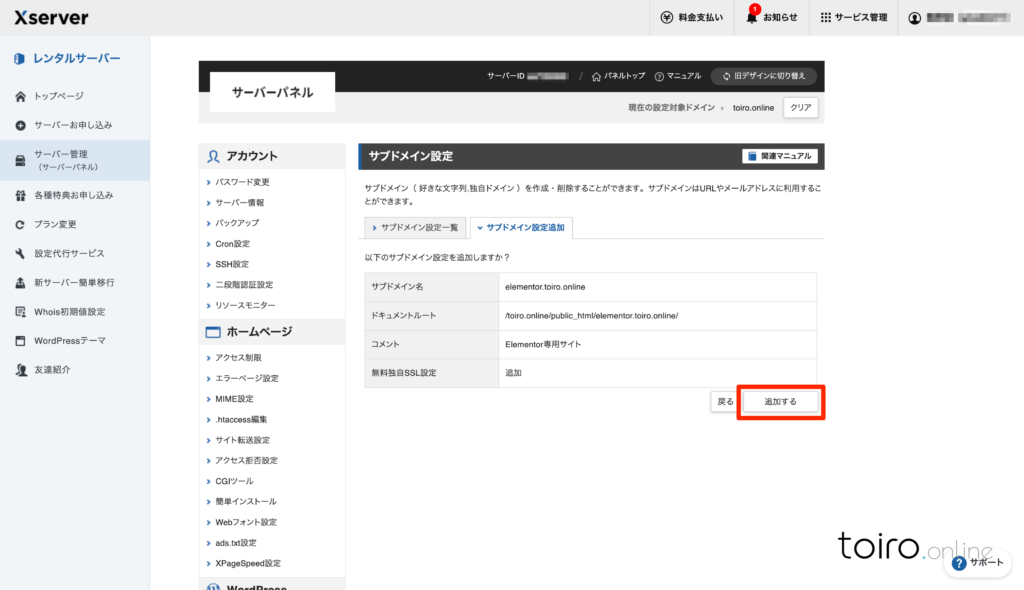The height and width of the screenshot is (590, 1024).
Task: Open 設定代行サービス wrench item
Action: pyautogui.click(x=20, y=254)
